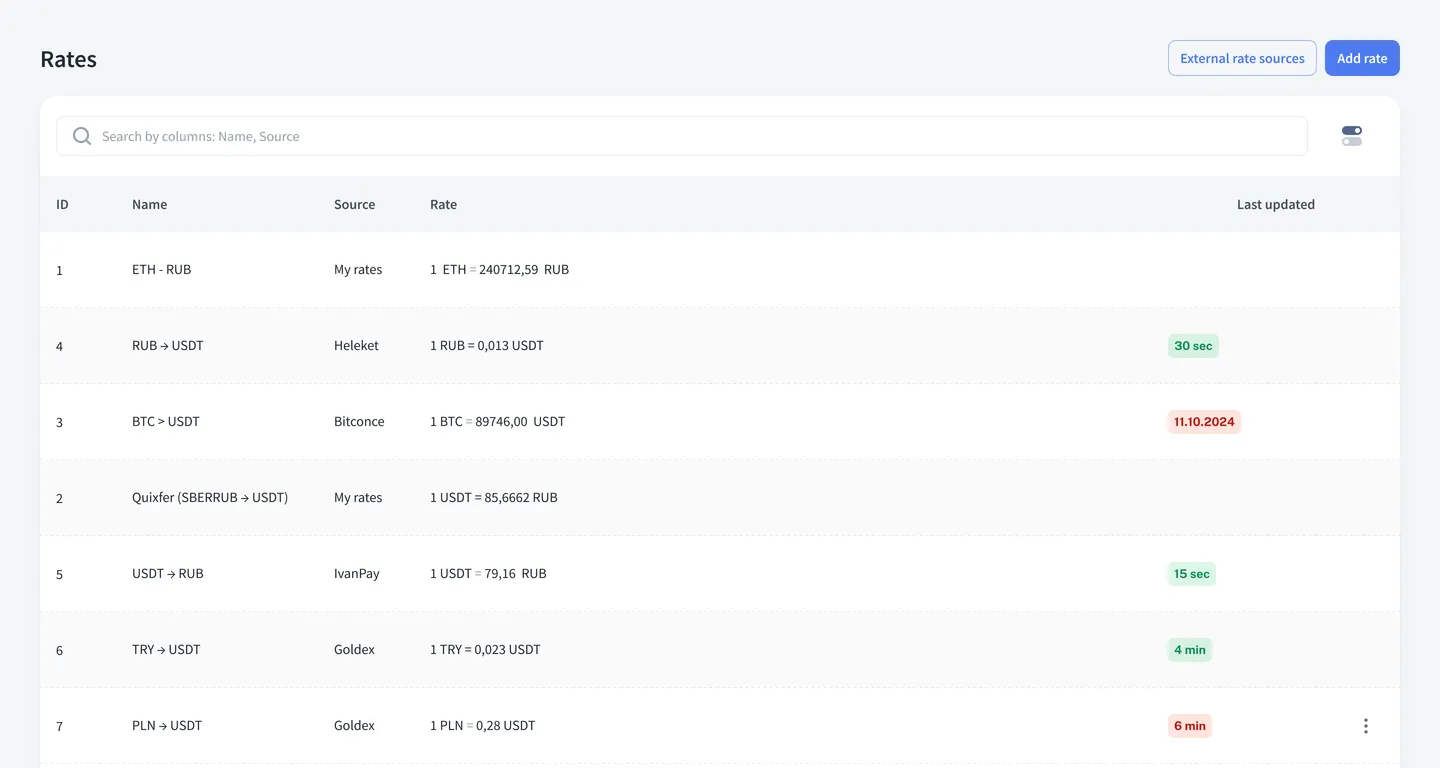This screenshot has height=768, width=1440.
Task: Open the column visibility toggles icon
Action: (1352, 136)
